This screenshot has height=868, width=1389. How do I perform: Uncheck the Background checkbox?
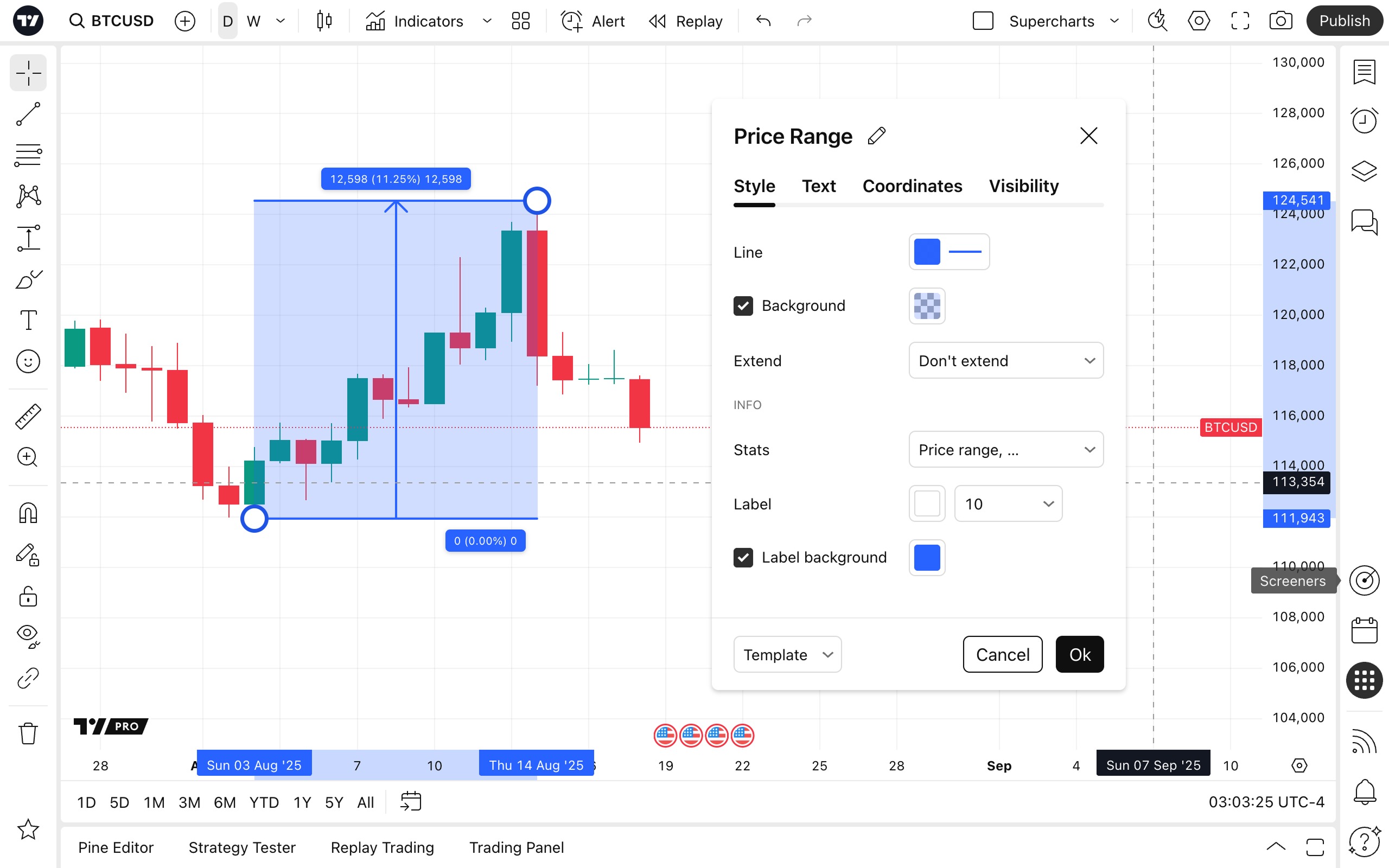pos(743,306)
